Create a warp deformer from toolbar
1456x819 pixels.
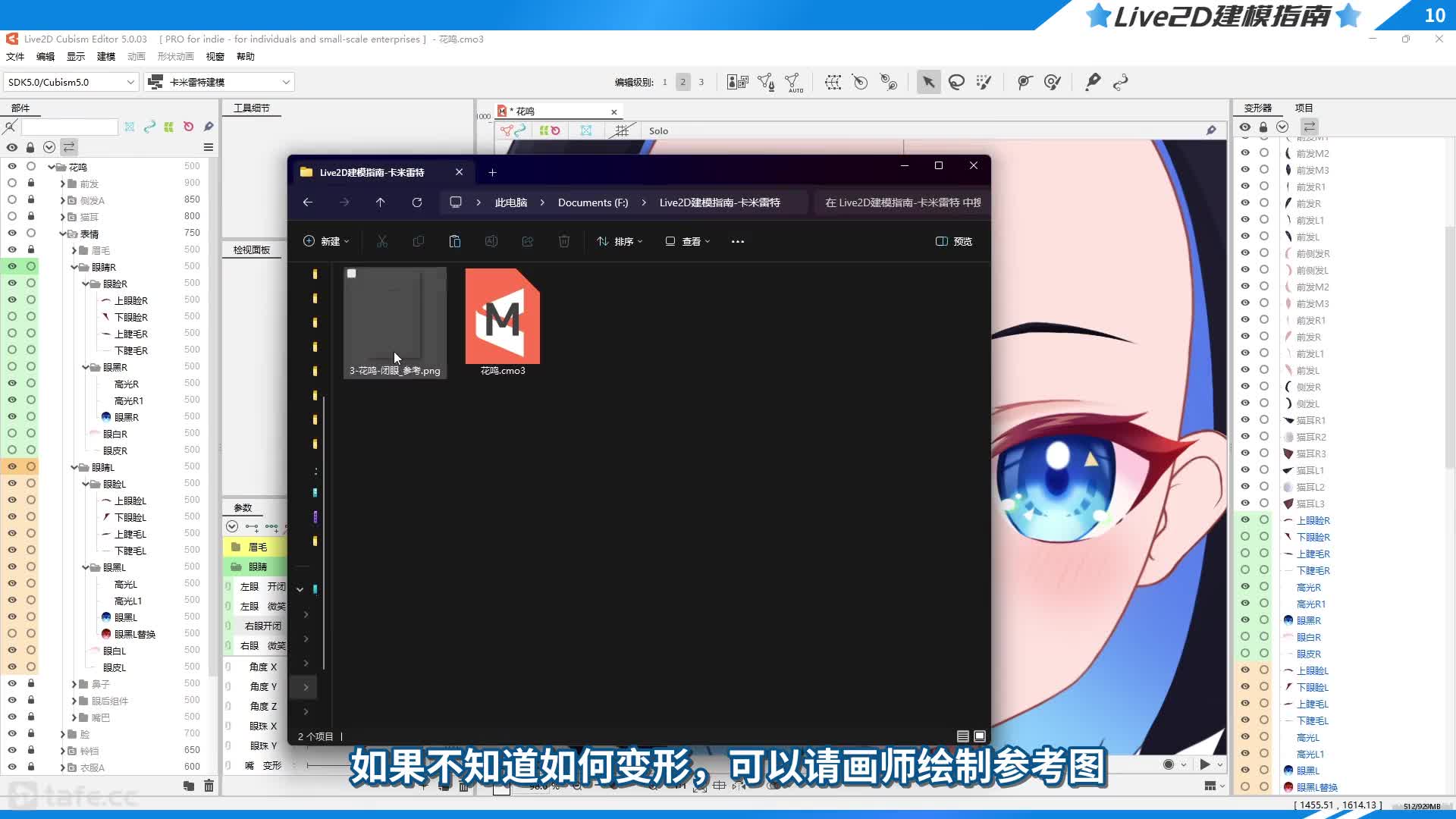(x=833, y=82)
